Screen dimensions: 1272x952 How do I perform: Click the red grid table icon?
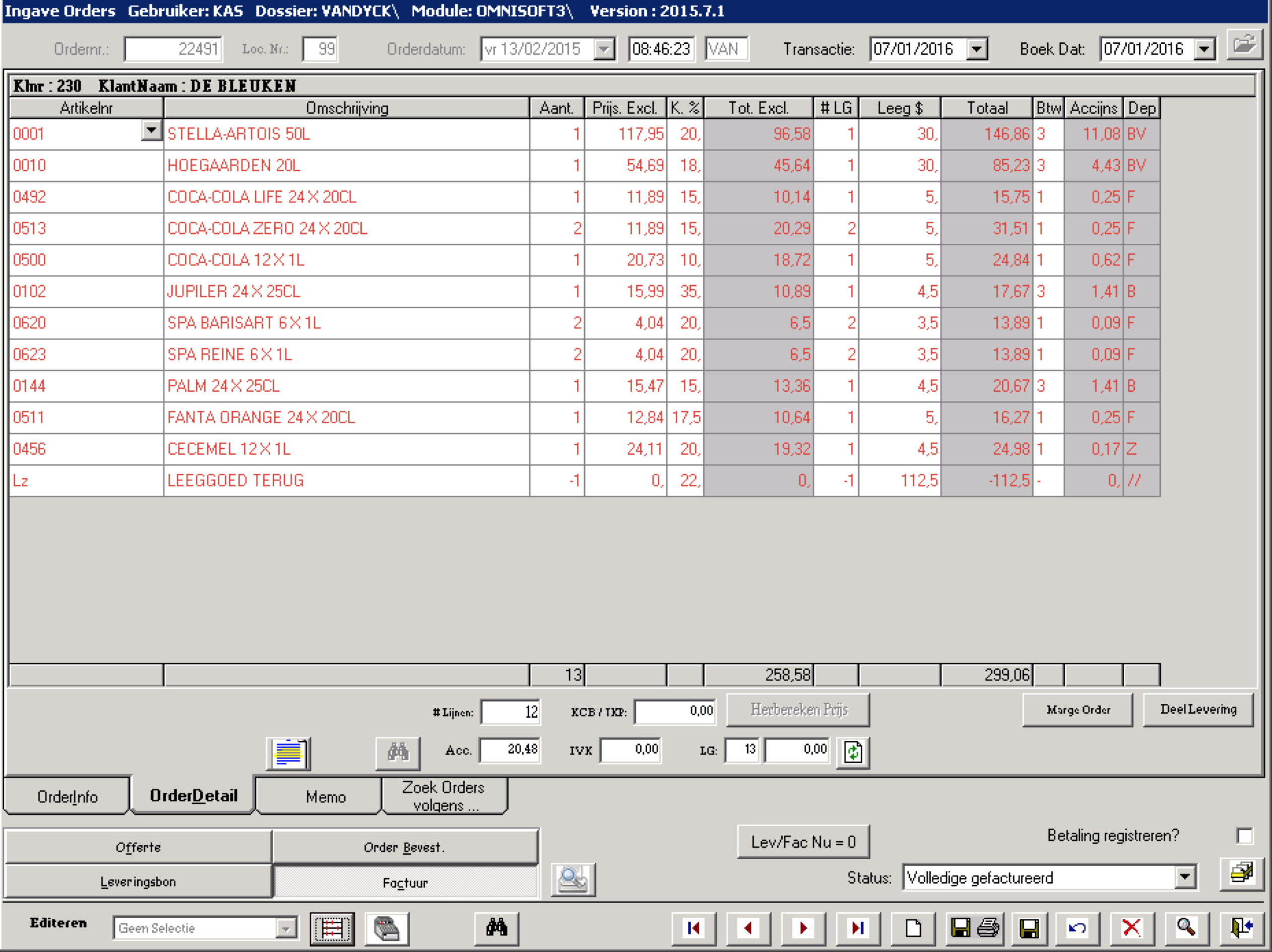333,928
